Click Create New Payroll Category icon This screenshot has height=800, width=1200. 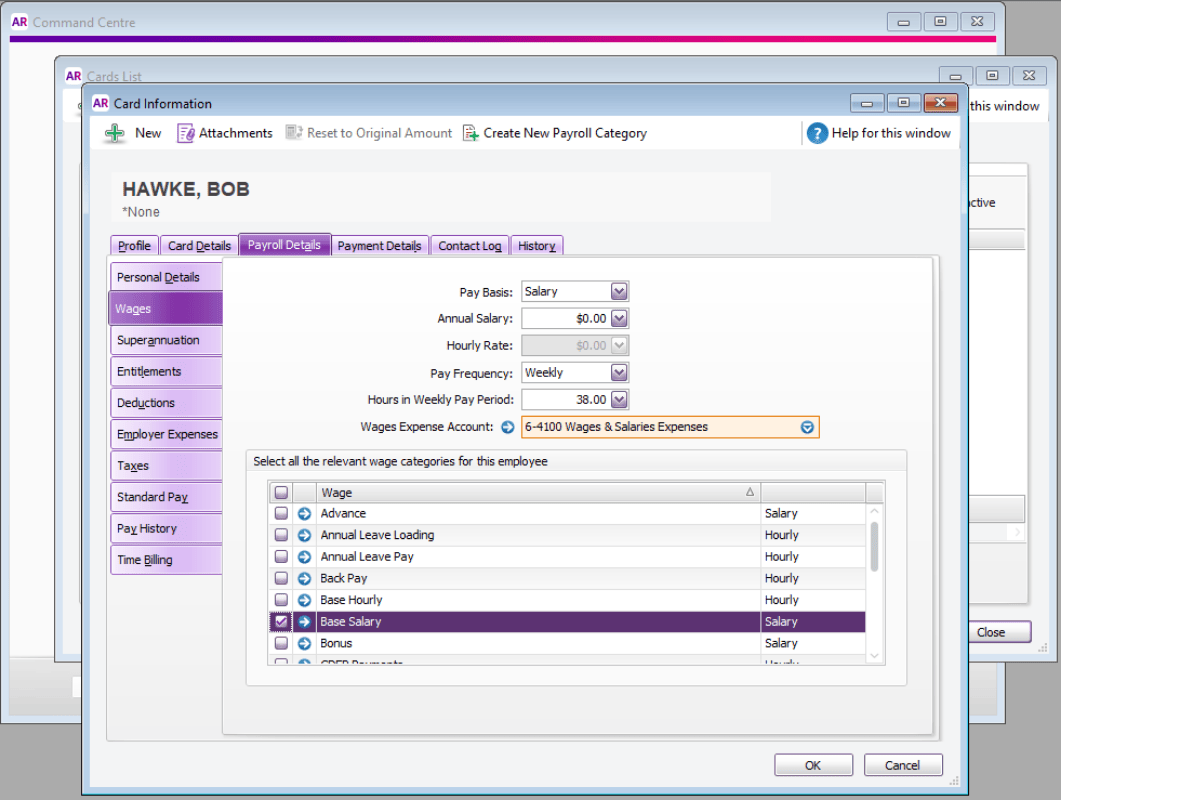[471, 132]
